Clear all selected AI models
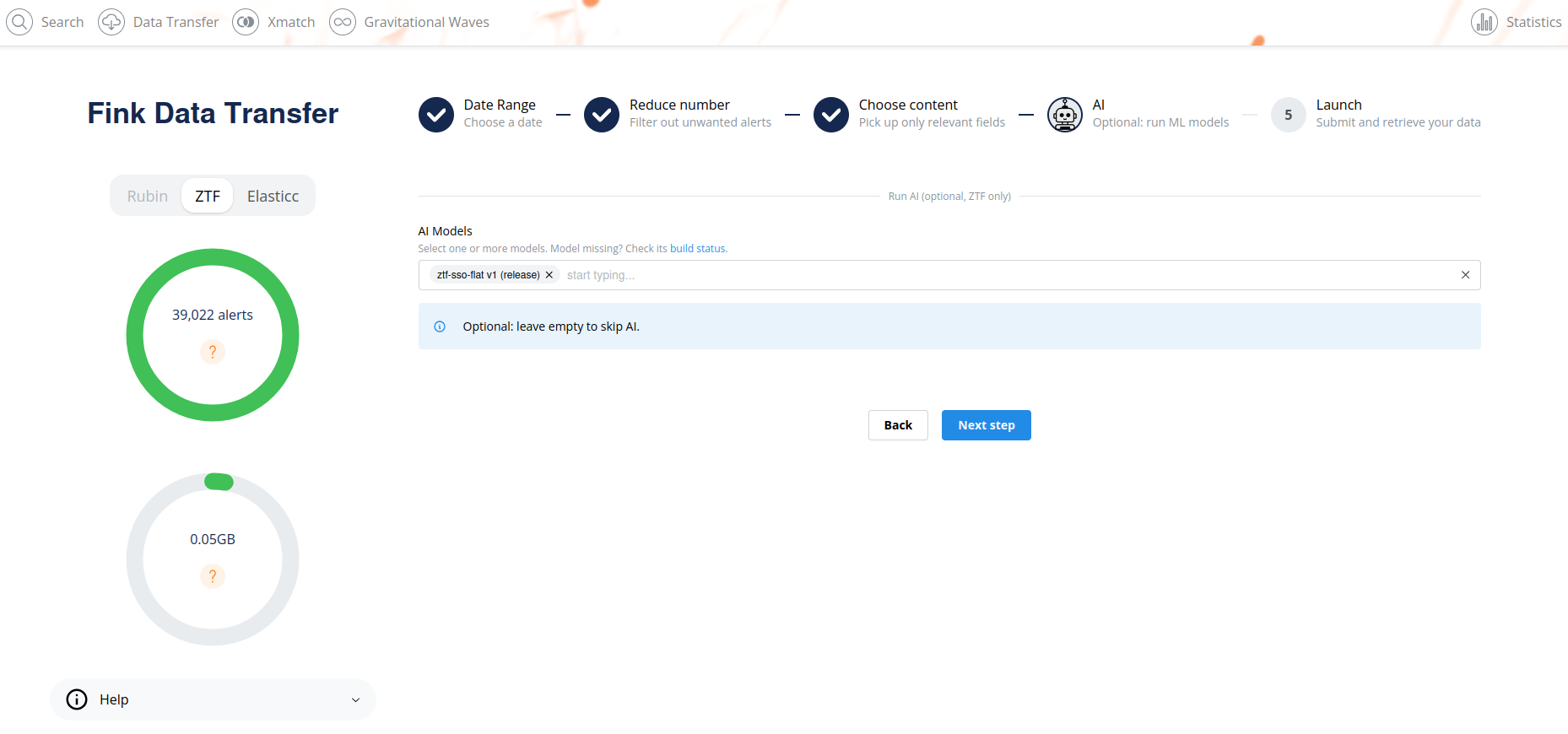 (1466, 275)
